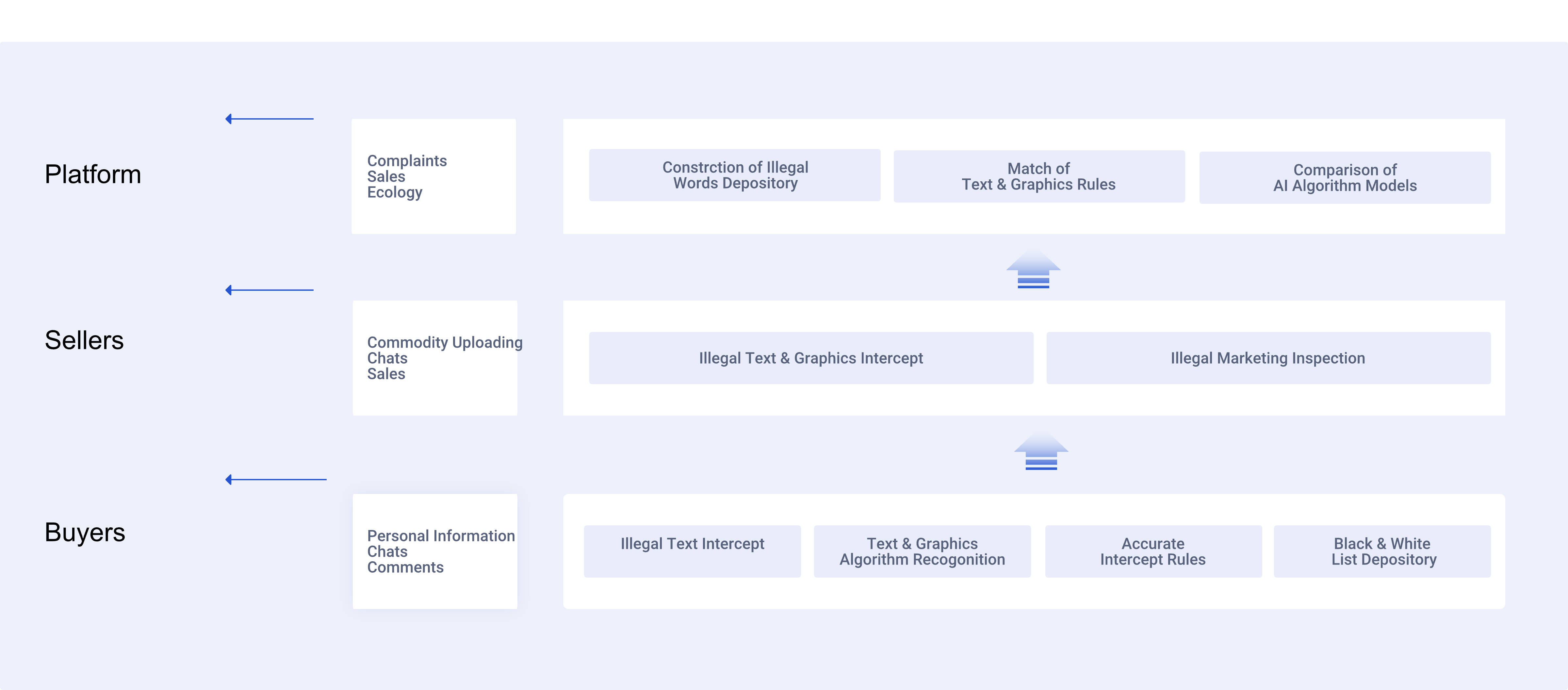
Task: Click the up arrow below Platform panel
Action: (x=1033, y=270)
